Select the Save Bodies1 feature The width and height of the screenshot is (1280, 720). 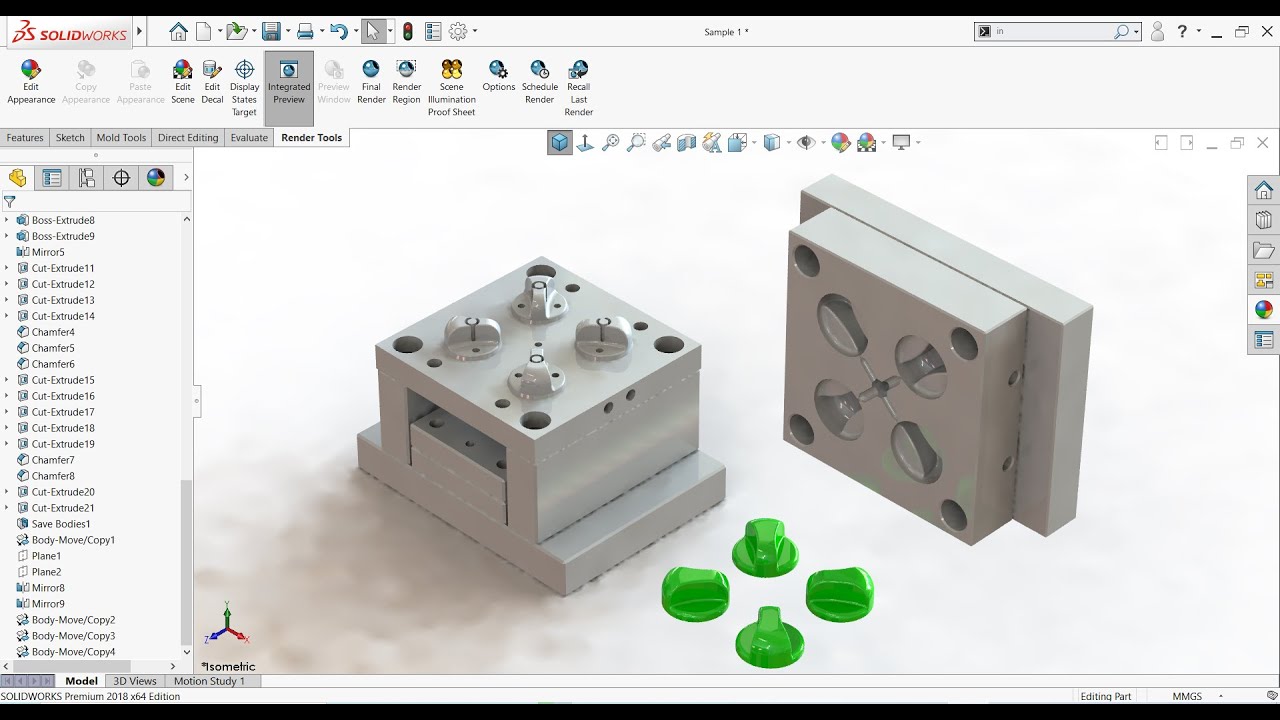tap(60, 524)
